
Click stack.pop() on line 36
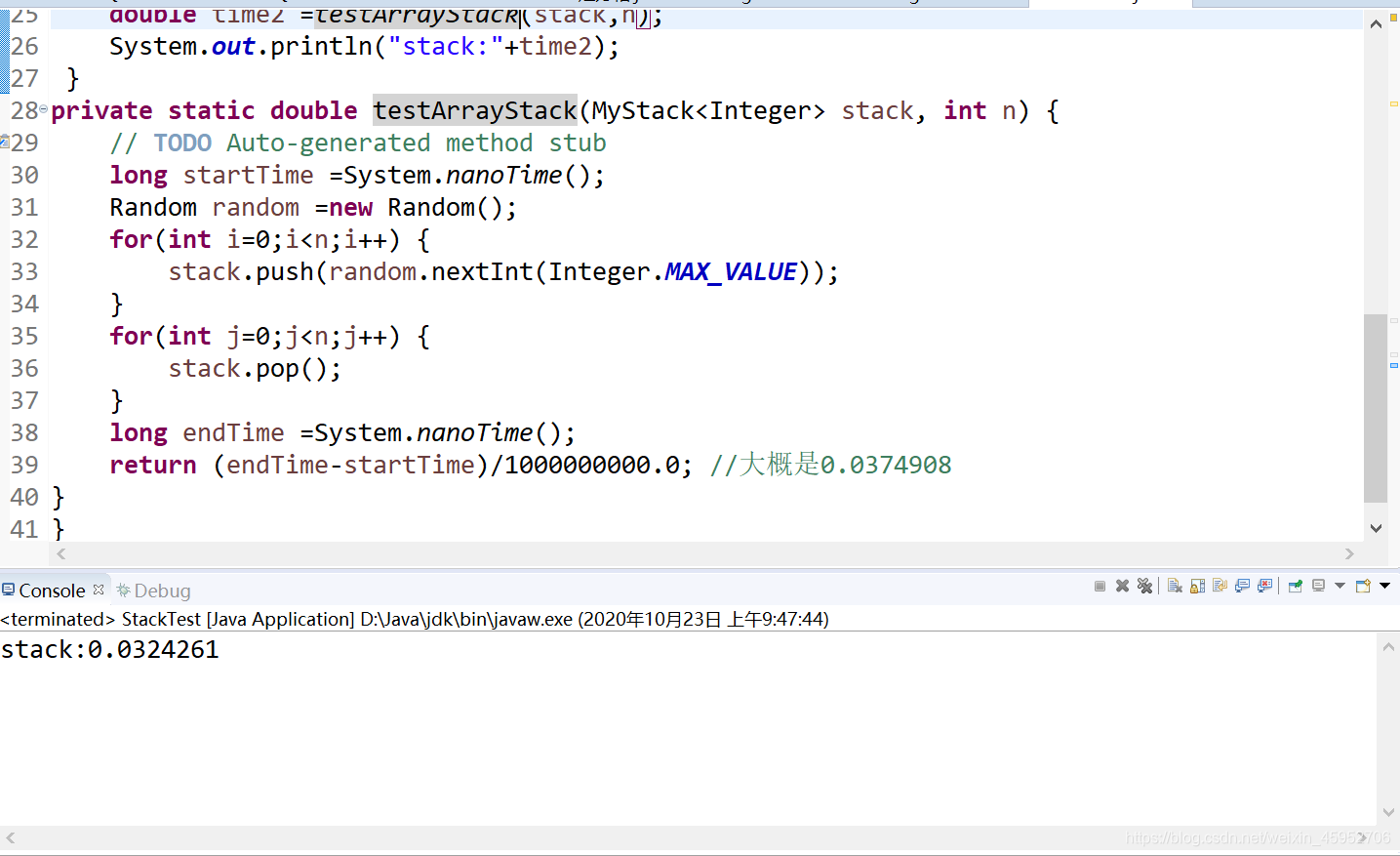(x=256, y=368)
